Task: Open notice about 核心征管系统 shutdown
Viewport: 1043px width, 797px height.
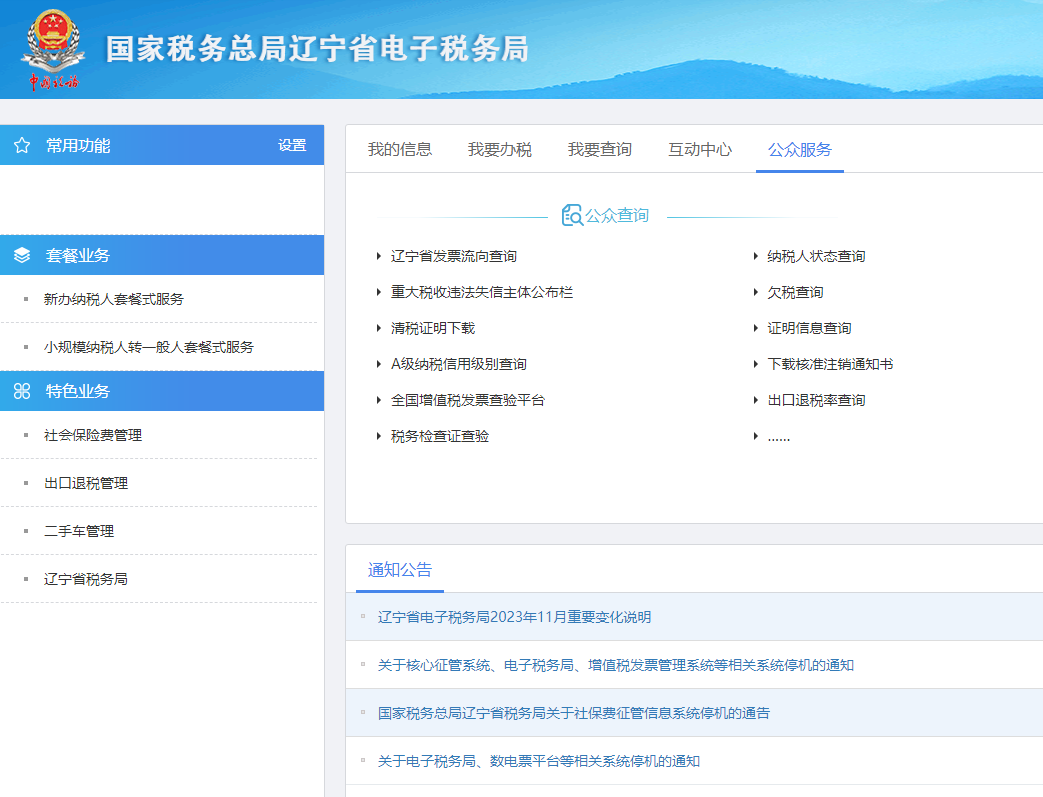Action: [x=615, y=665]
